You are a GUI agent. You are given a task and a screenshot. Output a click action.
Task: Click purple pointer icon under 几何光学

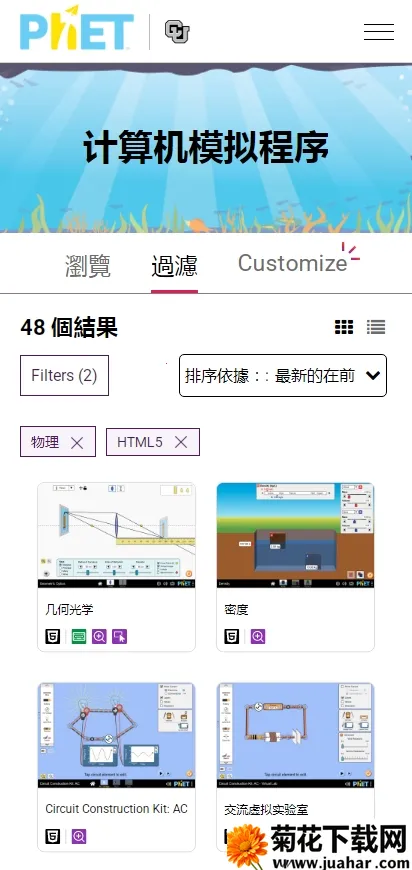(119, 636)
